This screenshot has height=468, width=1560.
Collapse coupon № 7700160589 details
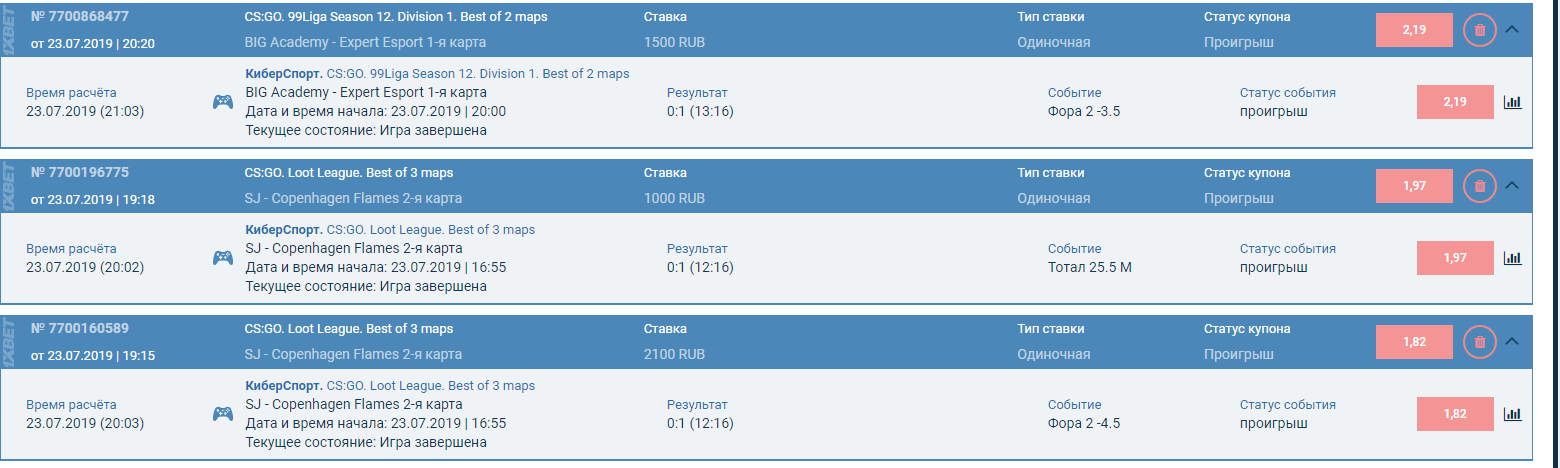pyautogui.click(x=1512, y=341)
